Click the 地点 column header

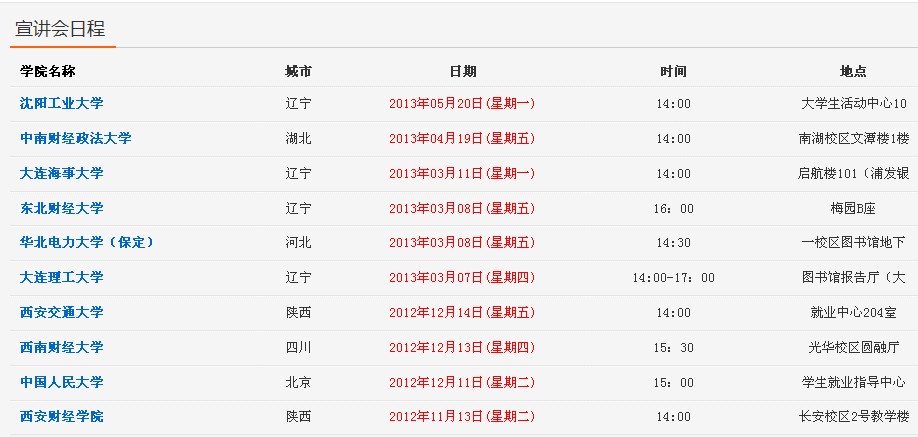853,71
